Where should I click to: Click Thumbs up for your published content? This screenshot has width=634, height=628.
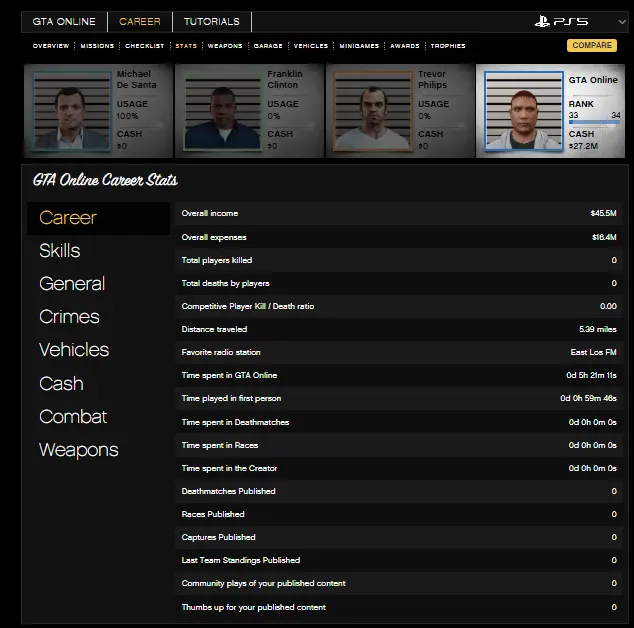tap(254, 607)
